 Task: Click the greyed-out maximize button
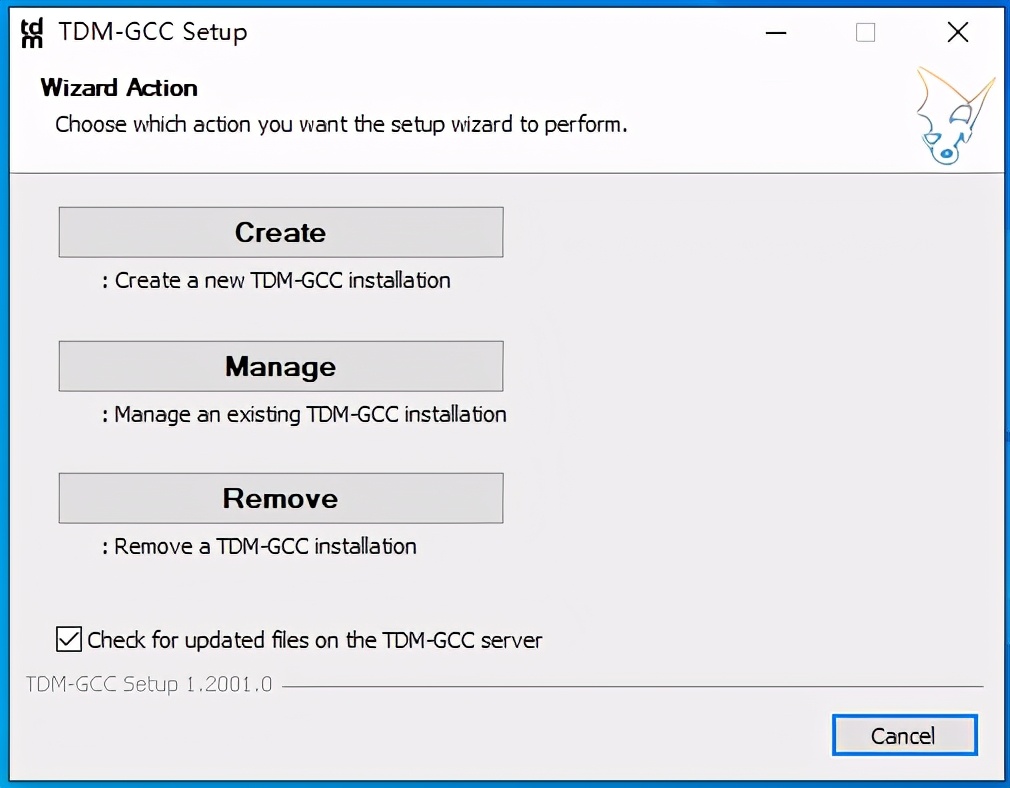point(866,33)
